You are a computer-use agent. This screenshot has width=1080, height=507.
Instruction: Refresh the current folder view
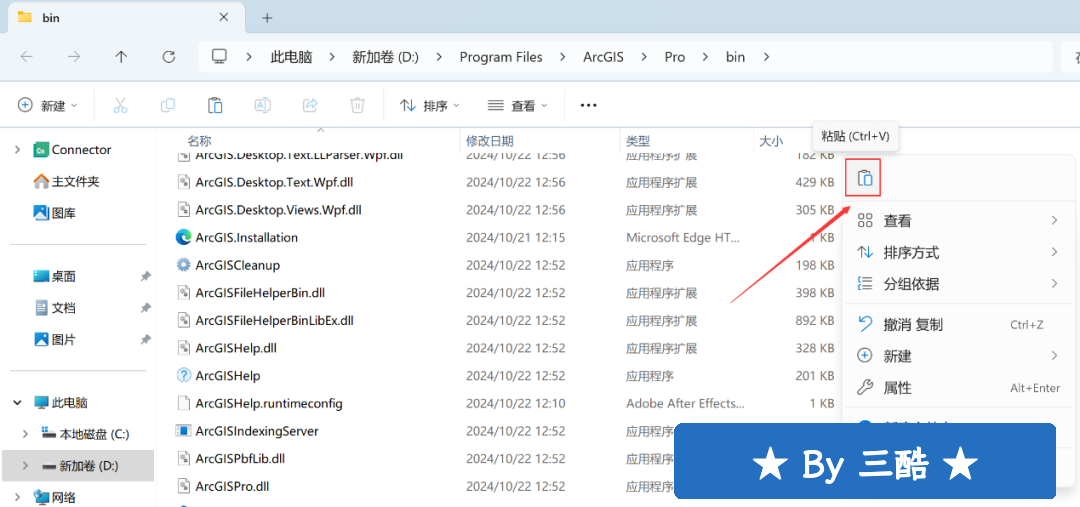tap(168, 57)
